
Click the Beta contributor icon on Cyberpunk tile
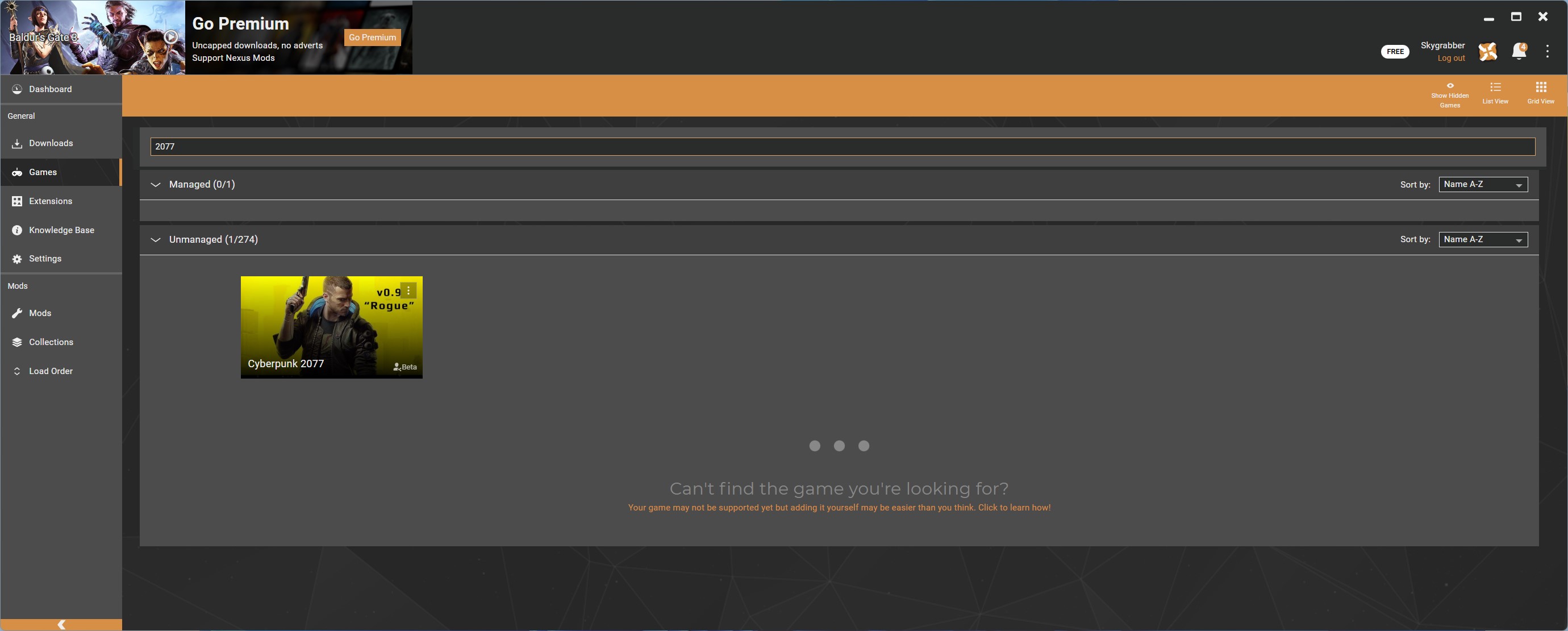pyautogui.click(x=397, y=367)
